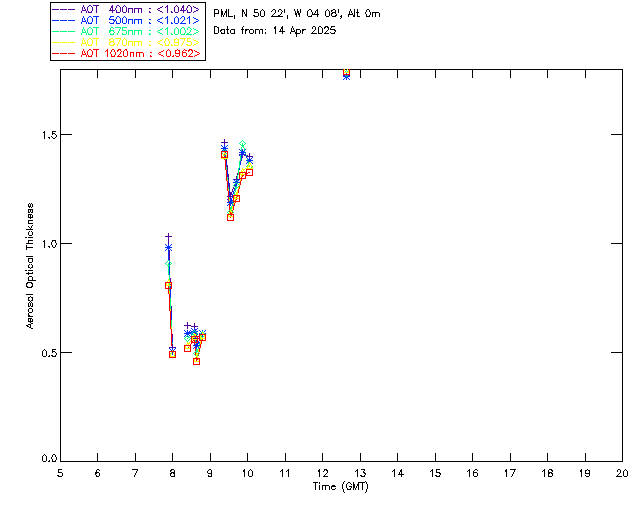The width and height of the screenshot is (640, 512).
Task: Click the x-axis tick label 5
Action: [60, 473]
